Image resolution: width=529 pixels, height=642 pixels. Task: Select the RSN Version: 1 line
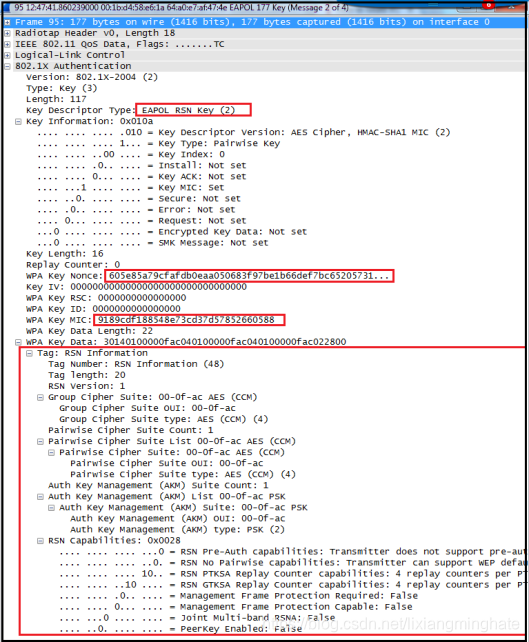86,386
